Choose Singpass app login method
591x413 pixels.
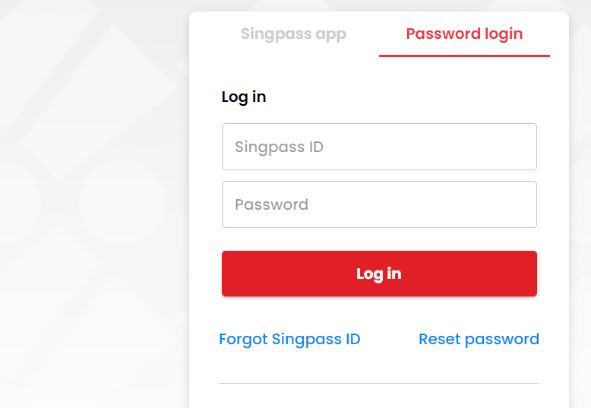pos(293,34)
